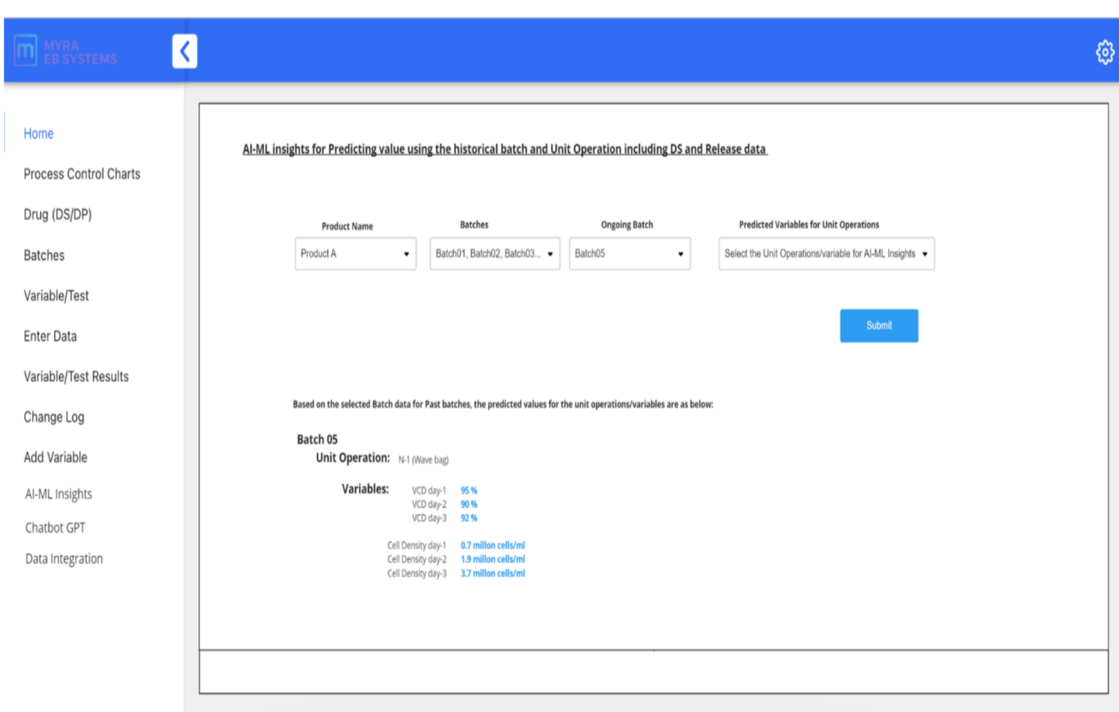Navigate to Batches in the sidebar
The height and width of the screenshot is (712, 1119).
[44, 255]
